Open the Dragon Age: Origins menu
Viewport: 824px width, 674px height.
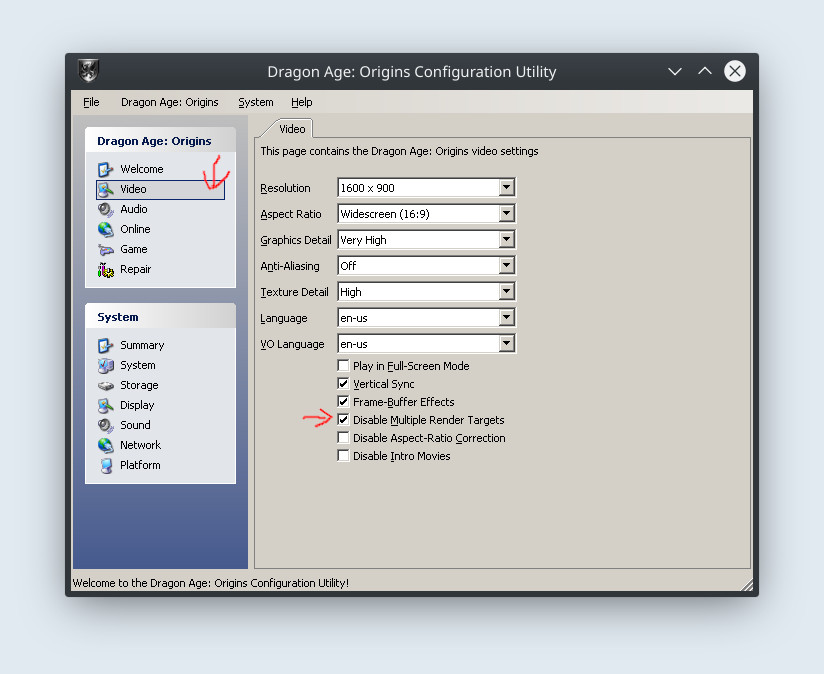[x=170, y=102]
